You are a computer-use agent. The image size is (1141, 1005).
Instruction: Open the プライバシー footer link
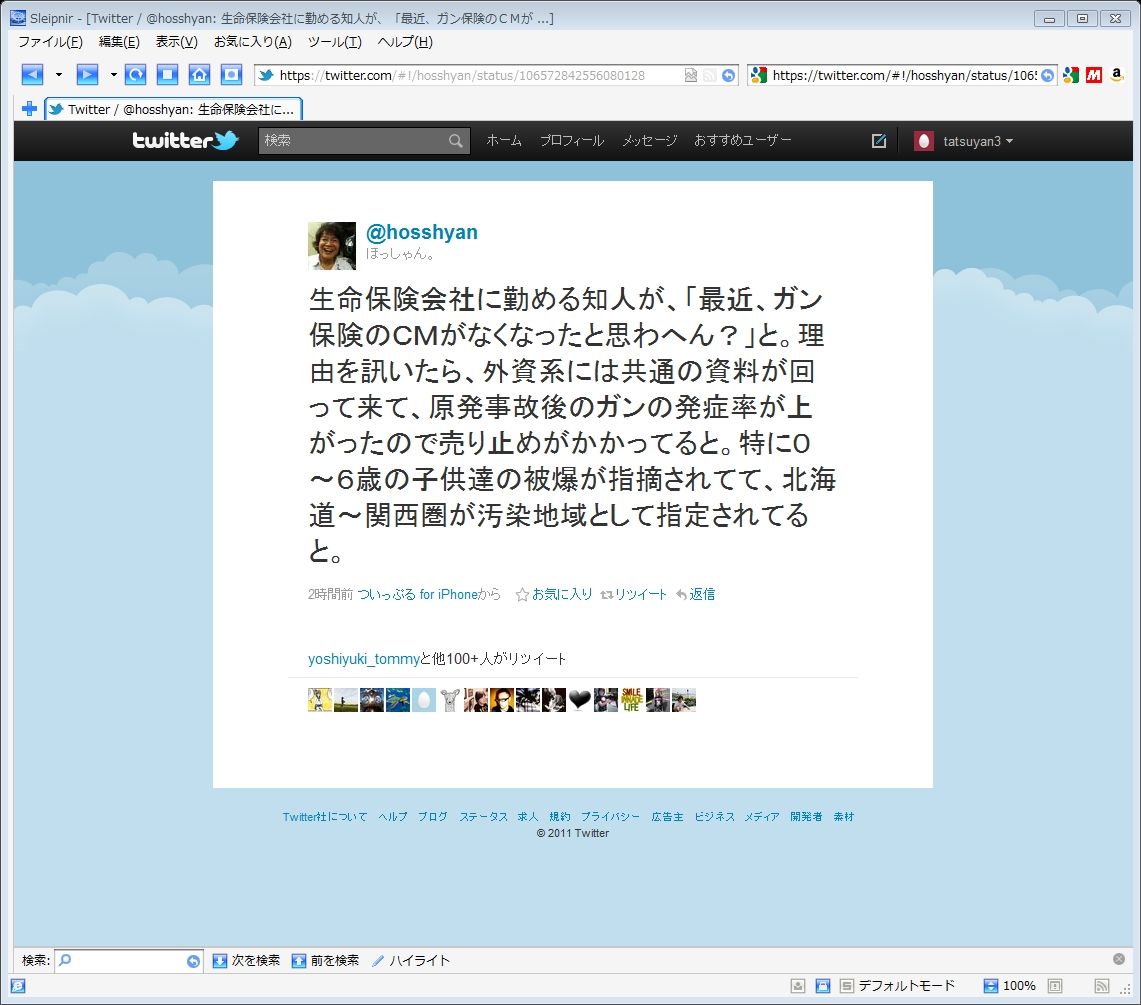pyautogui.click(x=611, y=817)
